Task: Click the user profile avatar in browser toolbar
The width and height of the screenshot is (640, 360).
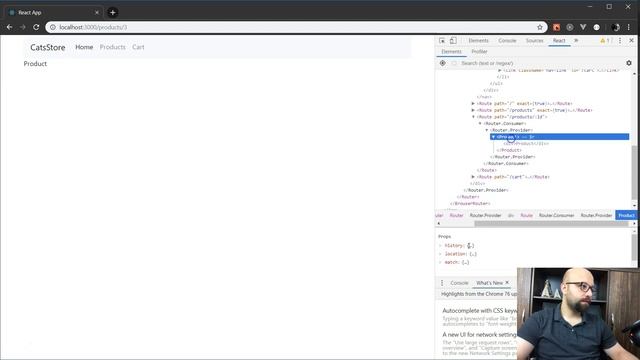Action: (x=616, y=27)
